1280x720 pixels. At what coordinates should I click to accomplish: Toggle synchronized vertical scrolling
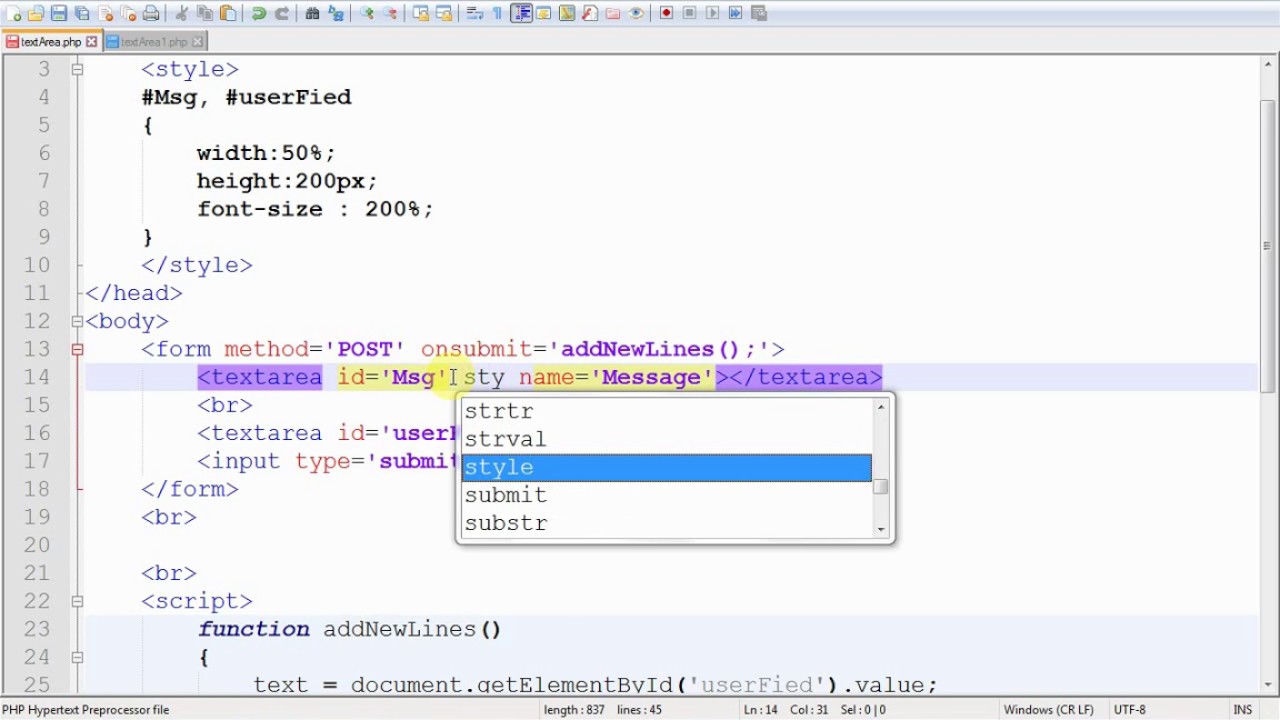421,13
